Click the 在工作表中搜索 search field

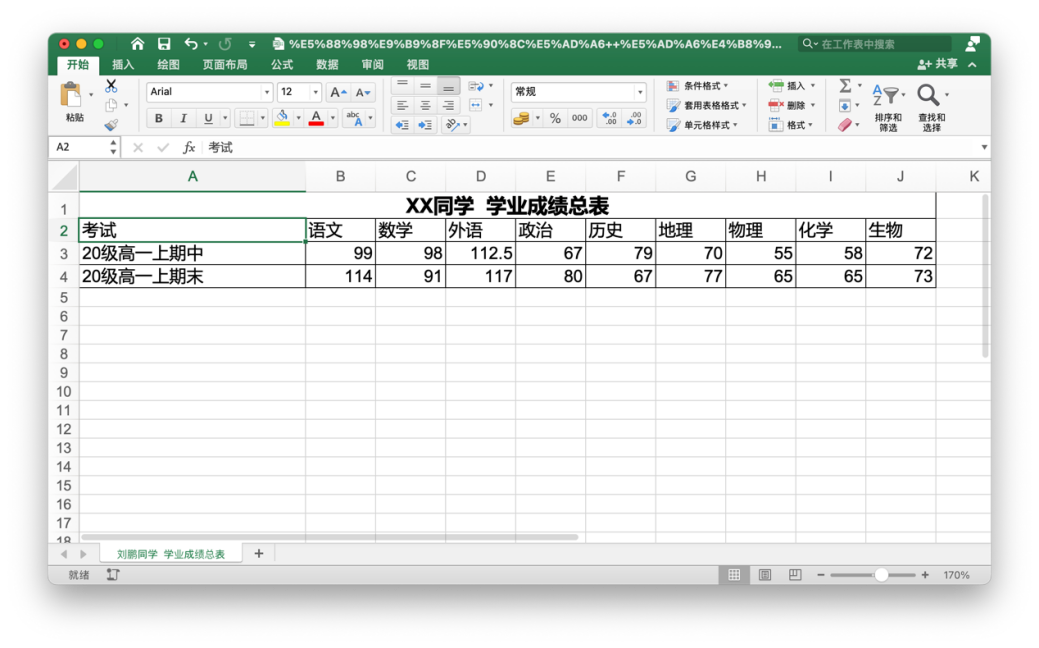tap(880, 44)
